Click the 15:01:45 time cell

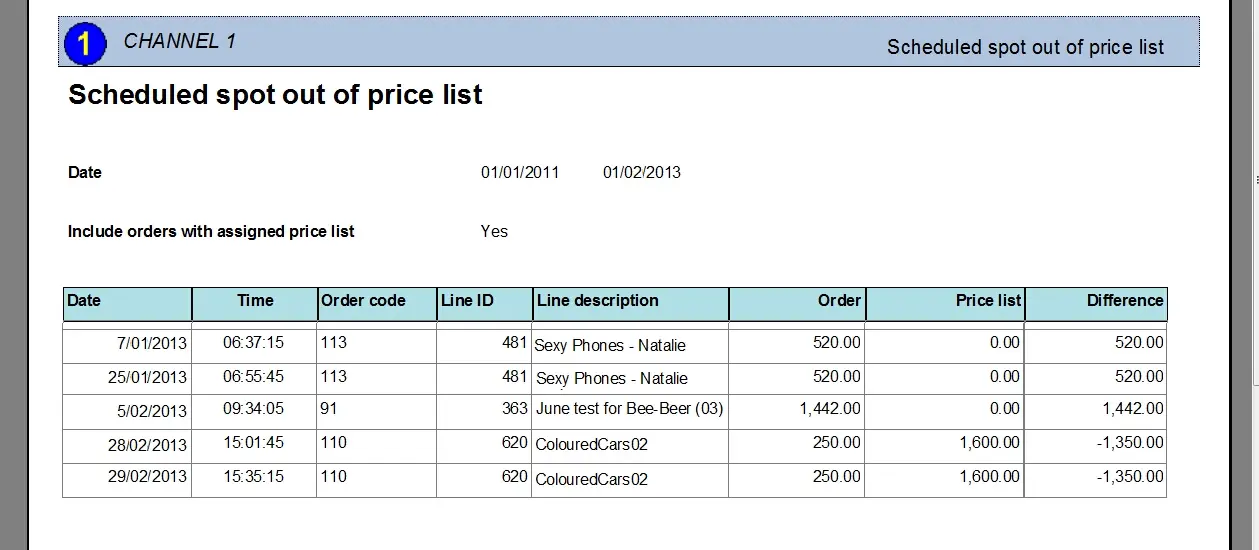coord(253,442)
